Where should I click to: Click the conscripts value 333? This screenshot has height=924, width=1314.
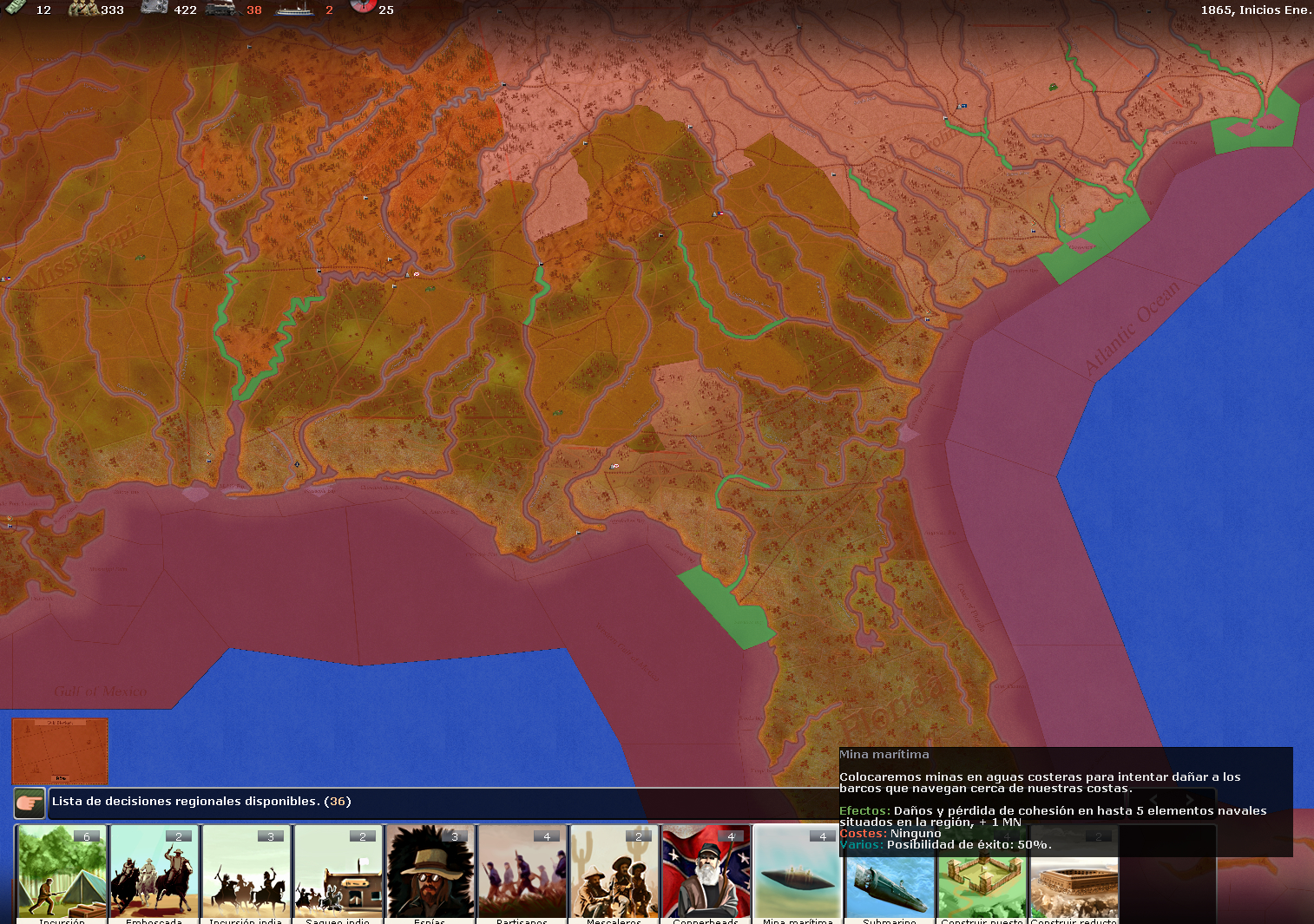[x=112, y=10]
